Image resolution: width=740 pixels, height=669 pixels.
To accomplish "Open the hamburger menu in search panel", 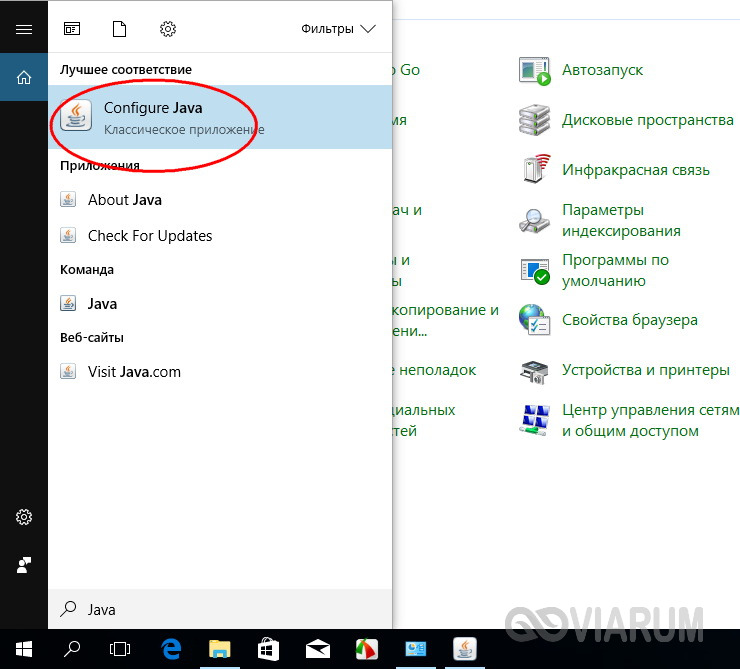I will [24, 29].
